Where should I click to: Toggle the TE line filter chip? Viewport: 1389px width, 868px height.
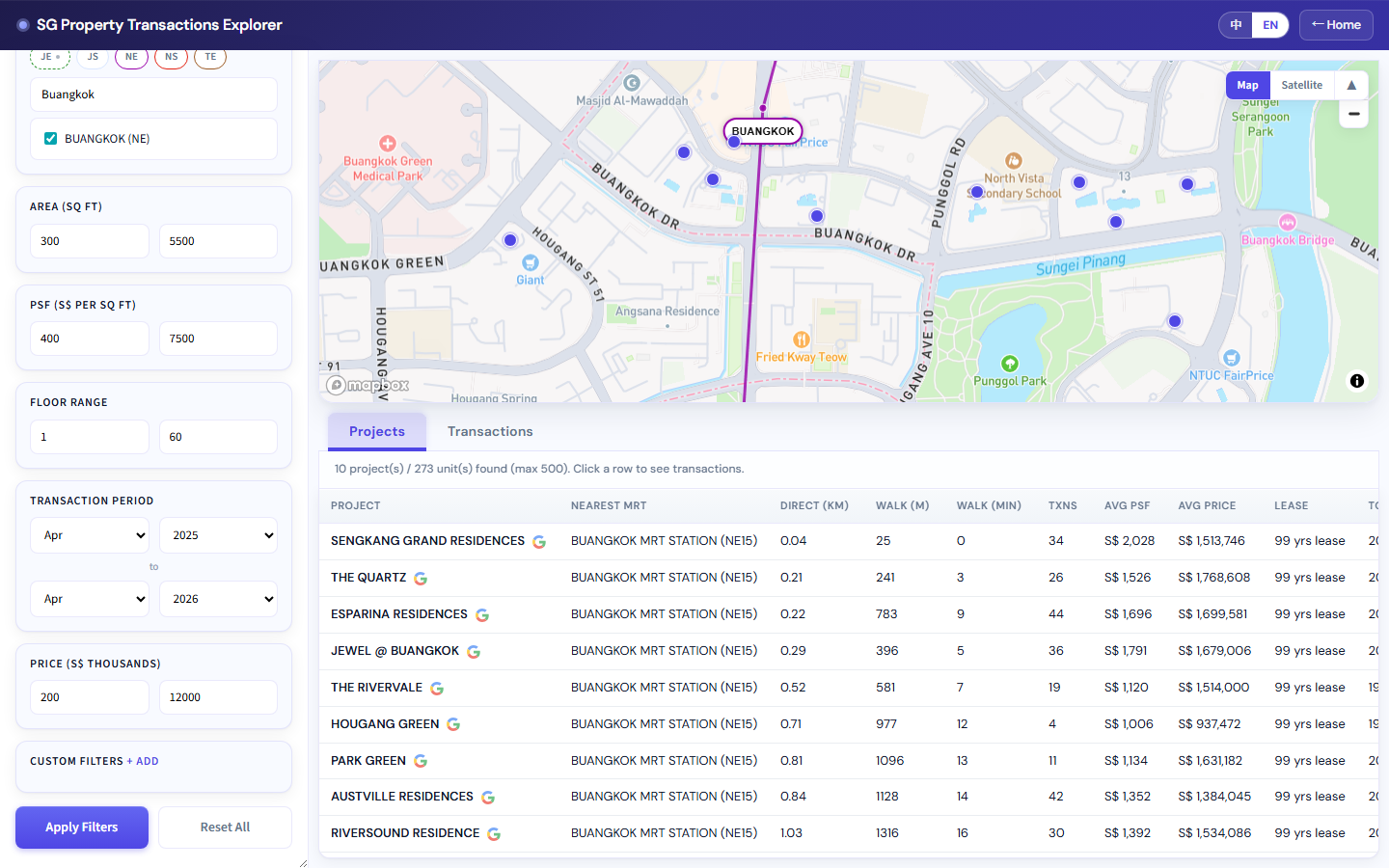pyautogui.click(x=210, y=57)
